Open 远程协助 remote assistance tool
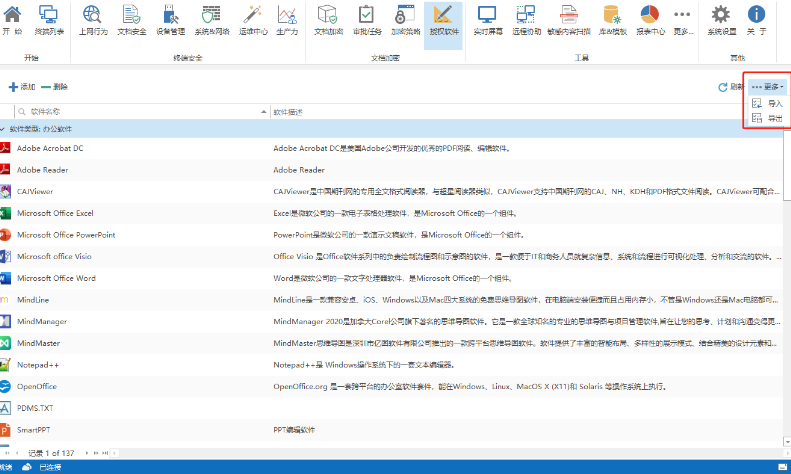This screenshot has width=791, height=474. [526, 19]
